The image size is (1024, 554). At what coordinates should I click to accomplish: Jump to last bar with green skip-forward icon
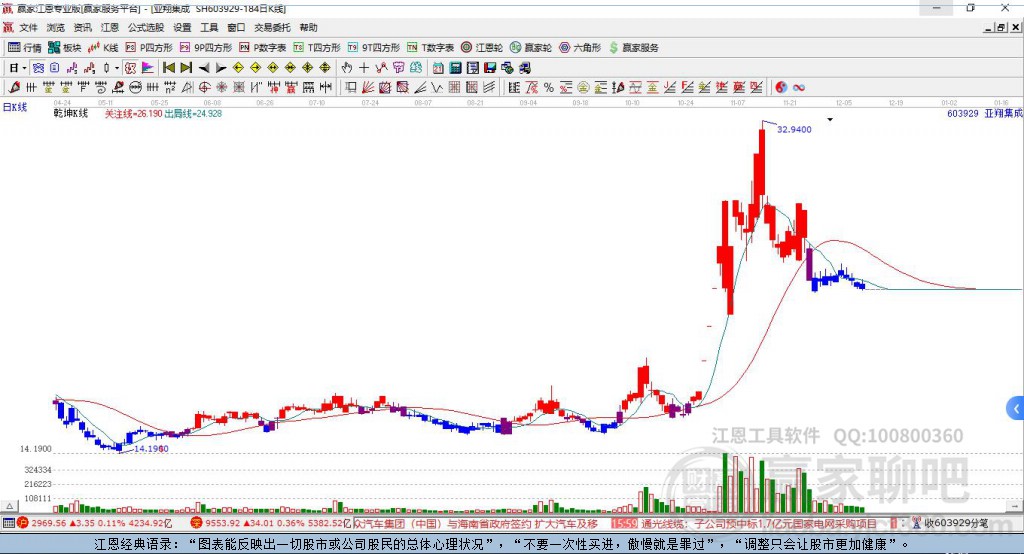(x=186, y=68)
